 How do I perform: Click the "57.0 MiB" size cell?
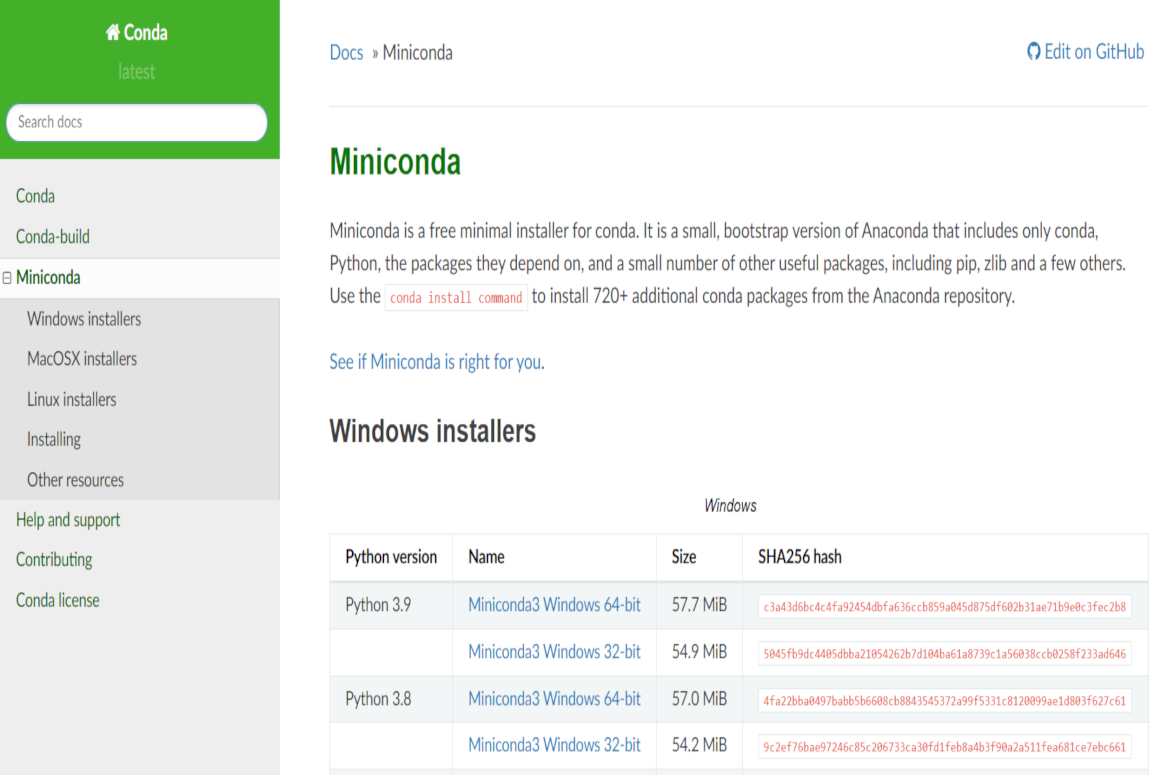[699, 698]
